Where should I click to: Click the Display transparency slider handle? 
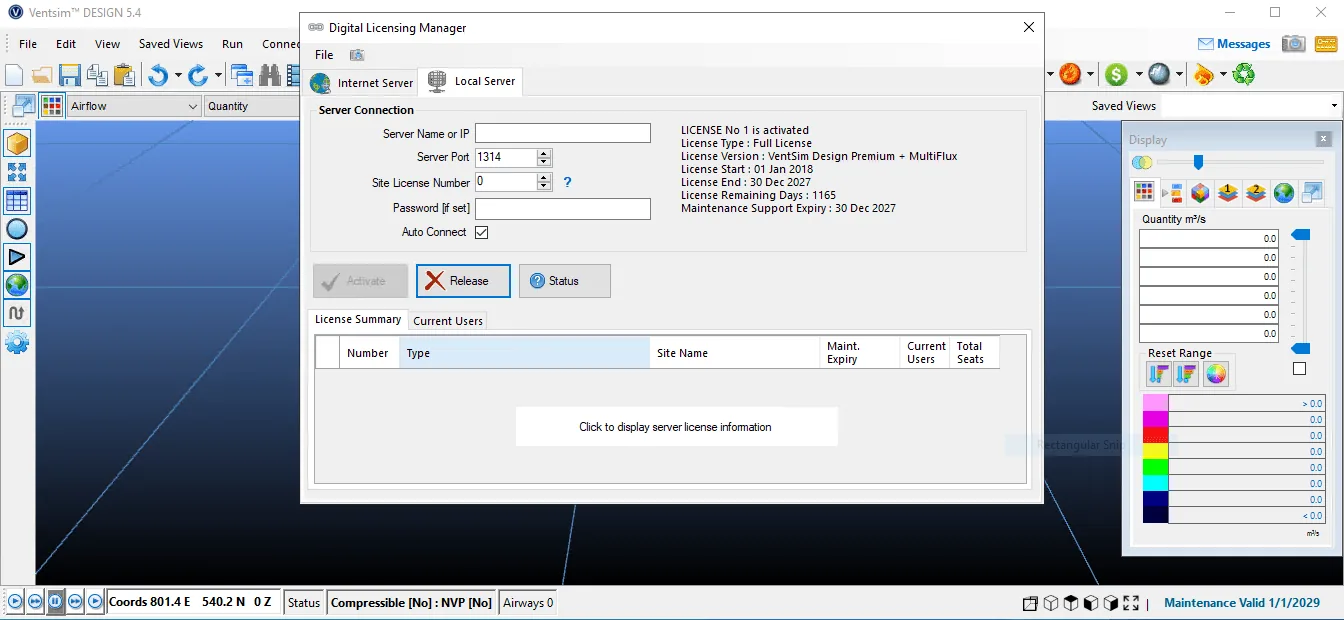point(1198,162)
